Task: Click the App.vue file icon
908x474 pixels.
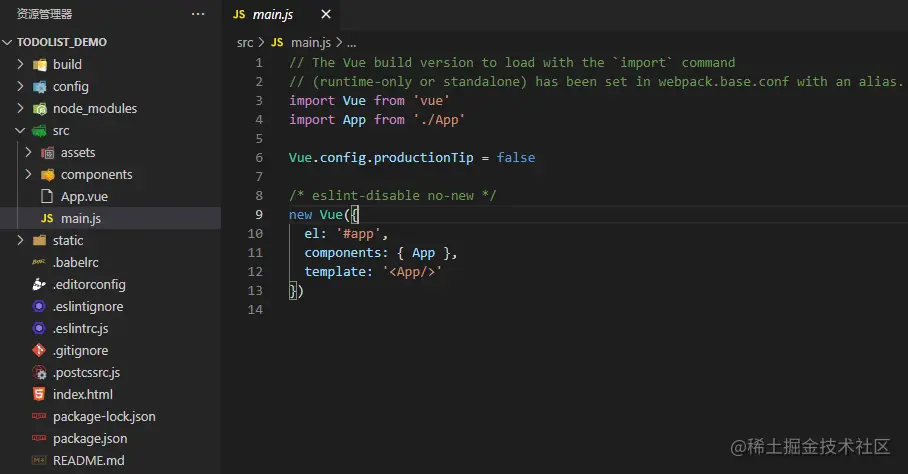Action: pyautogui.click(x=47, y=196)
